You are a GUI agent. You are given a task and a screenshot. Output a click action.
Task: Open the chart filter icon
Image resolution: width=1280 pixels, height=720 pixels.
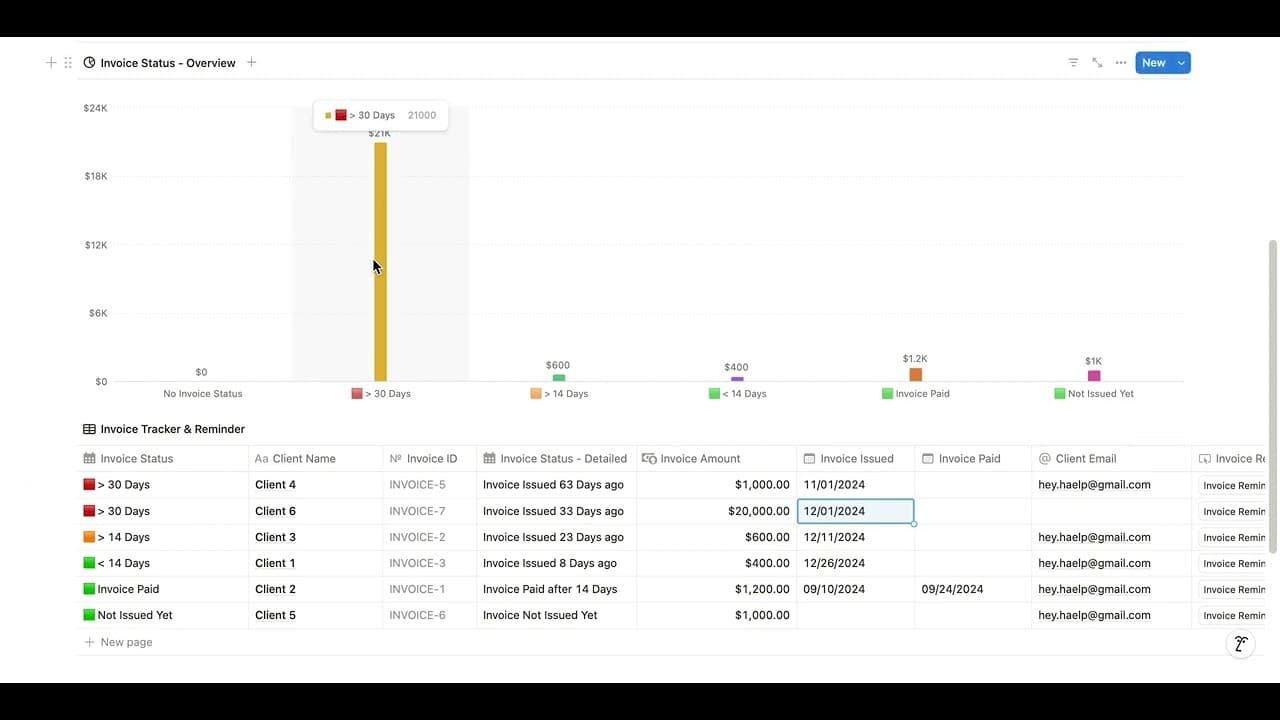click(x=1073, y=63)
